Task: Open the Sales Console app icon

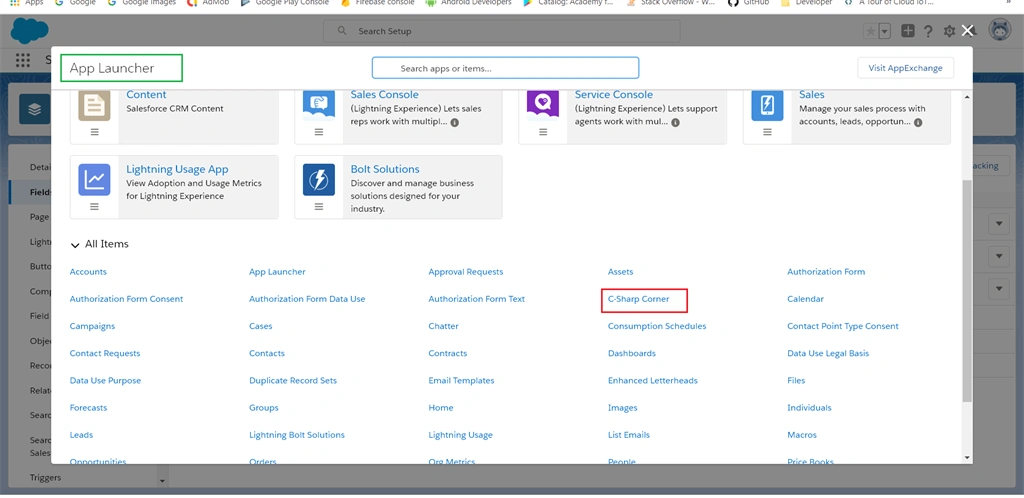Action: 319,106
